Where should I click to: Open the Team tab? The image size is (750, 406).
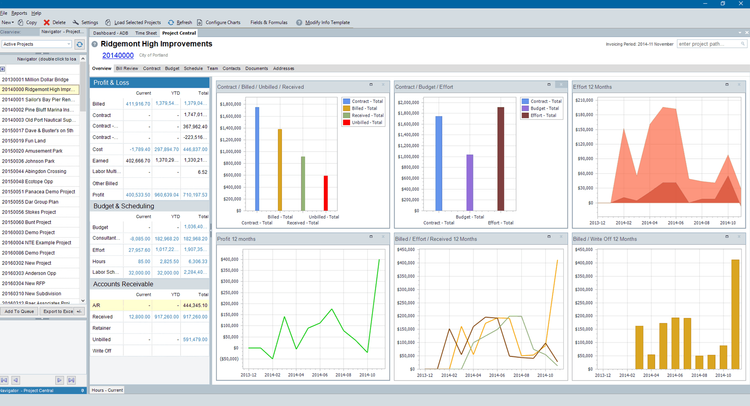pos(212,68)
